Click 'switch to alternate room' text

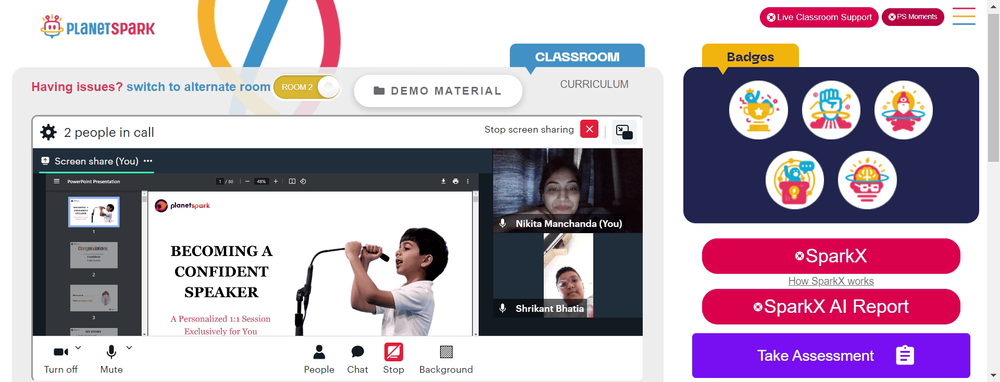point(198,87)
